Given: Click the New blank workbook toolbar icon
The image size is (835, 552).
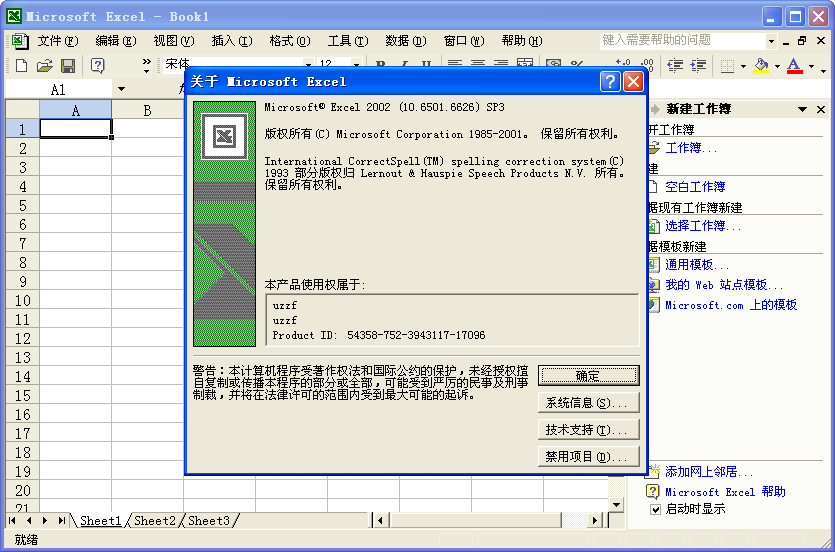Looking at the screenshot, I should pos(21,65).
